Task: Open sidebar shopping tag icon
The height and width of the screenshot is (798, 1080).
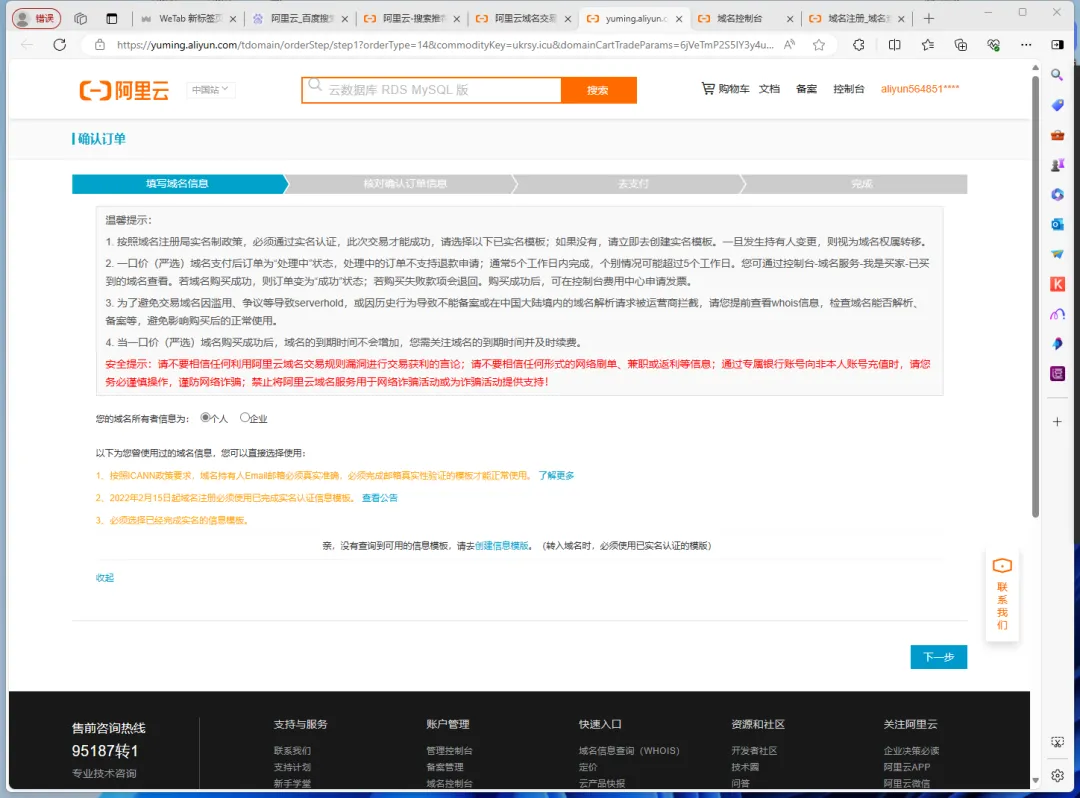Action: click(1057, 105)
